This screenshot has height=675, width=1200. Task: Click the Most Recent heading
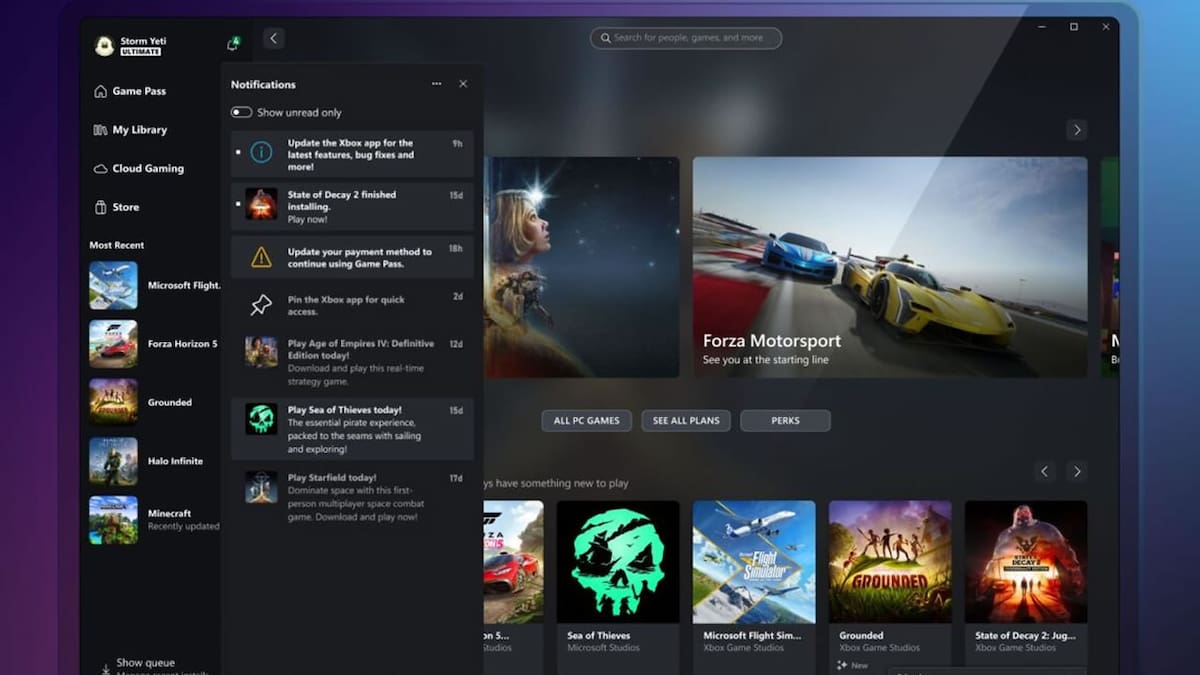[117, 245]
